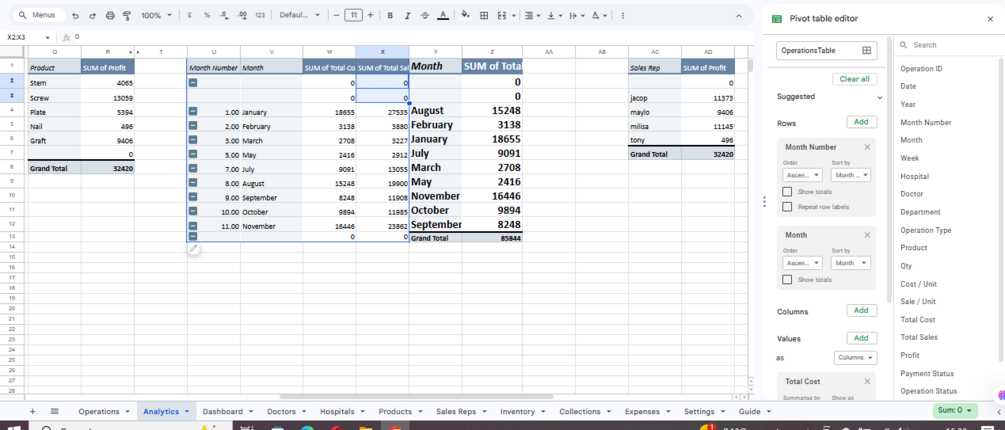Open the font family dropdown
This screenshot has height=430, width=1005.
tap(299, 15)
